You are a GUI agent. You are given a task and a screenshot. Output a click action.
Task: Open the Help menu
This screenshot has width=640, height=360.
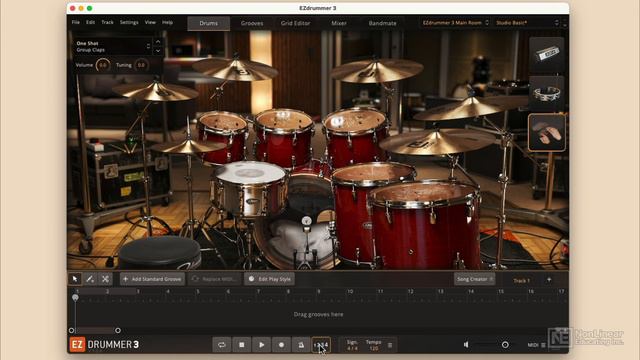coord(167,22)
